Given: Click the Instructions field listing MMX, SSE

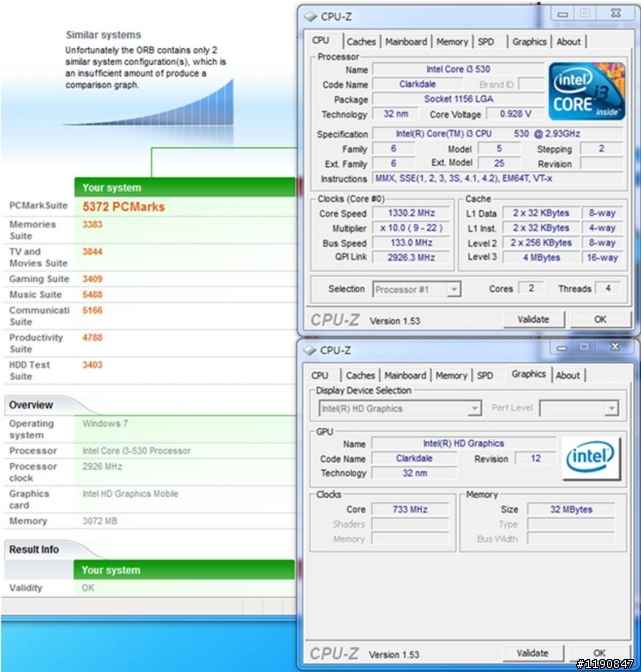Looking at the screenshot, I should coord(497,178).
